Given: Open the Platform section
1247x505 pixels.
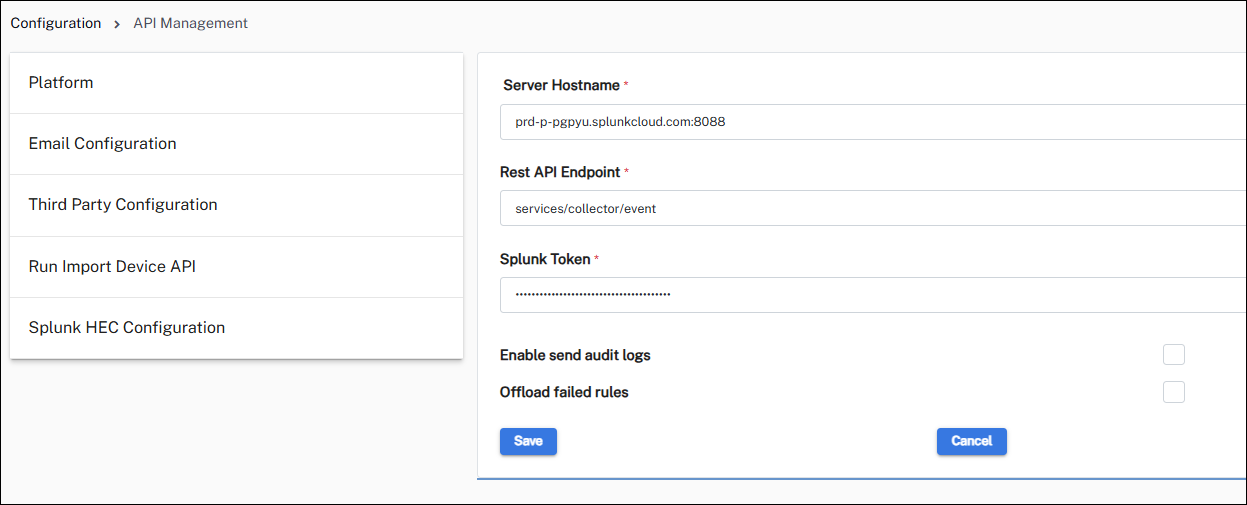Looking at the screenshot, I should coord(61,83).
